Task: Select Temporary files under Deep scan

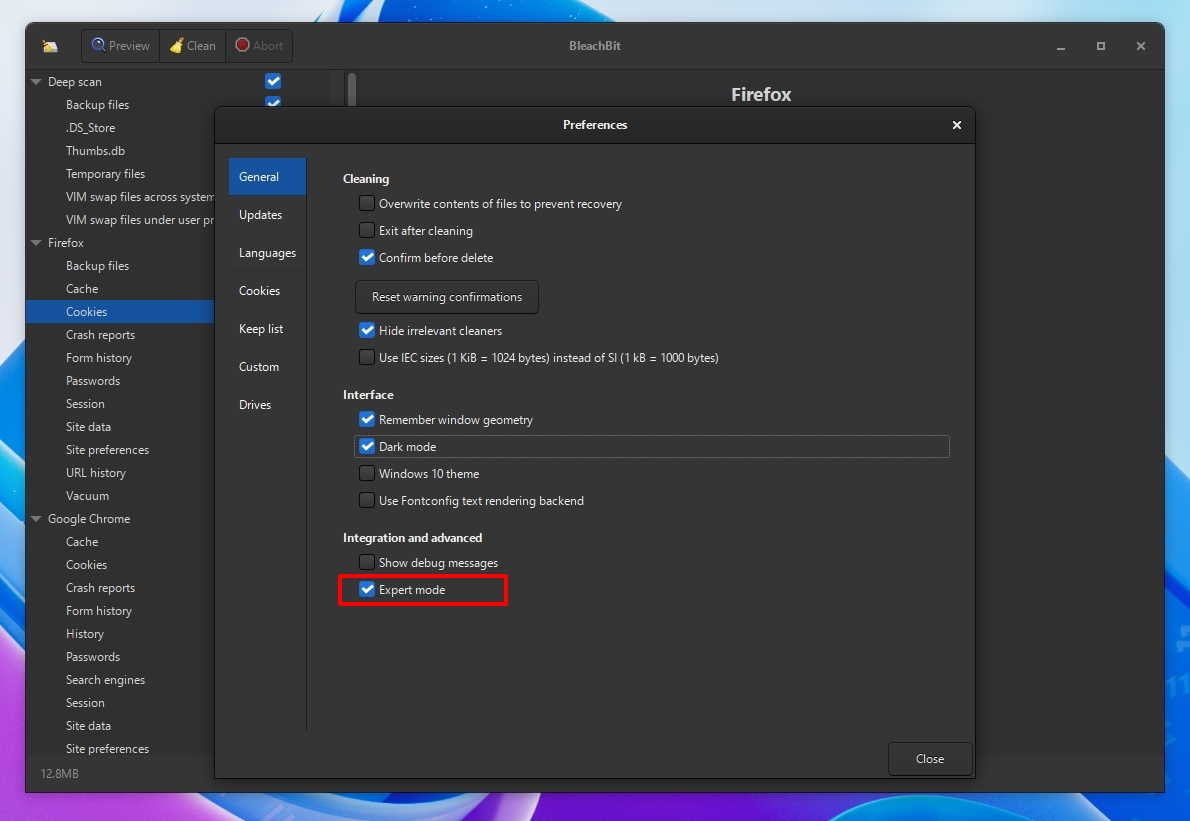Action: point(105,174)
